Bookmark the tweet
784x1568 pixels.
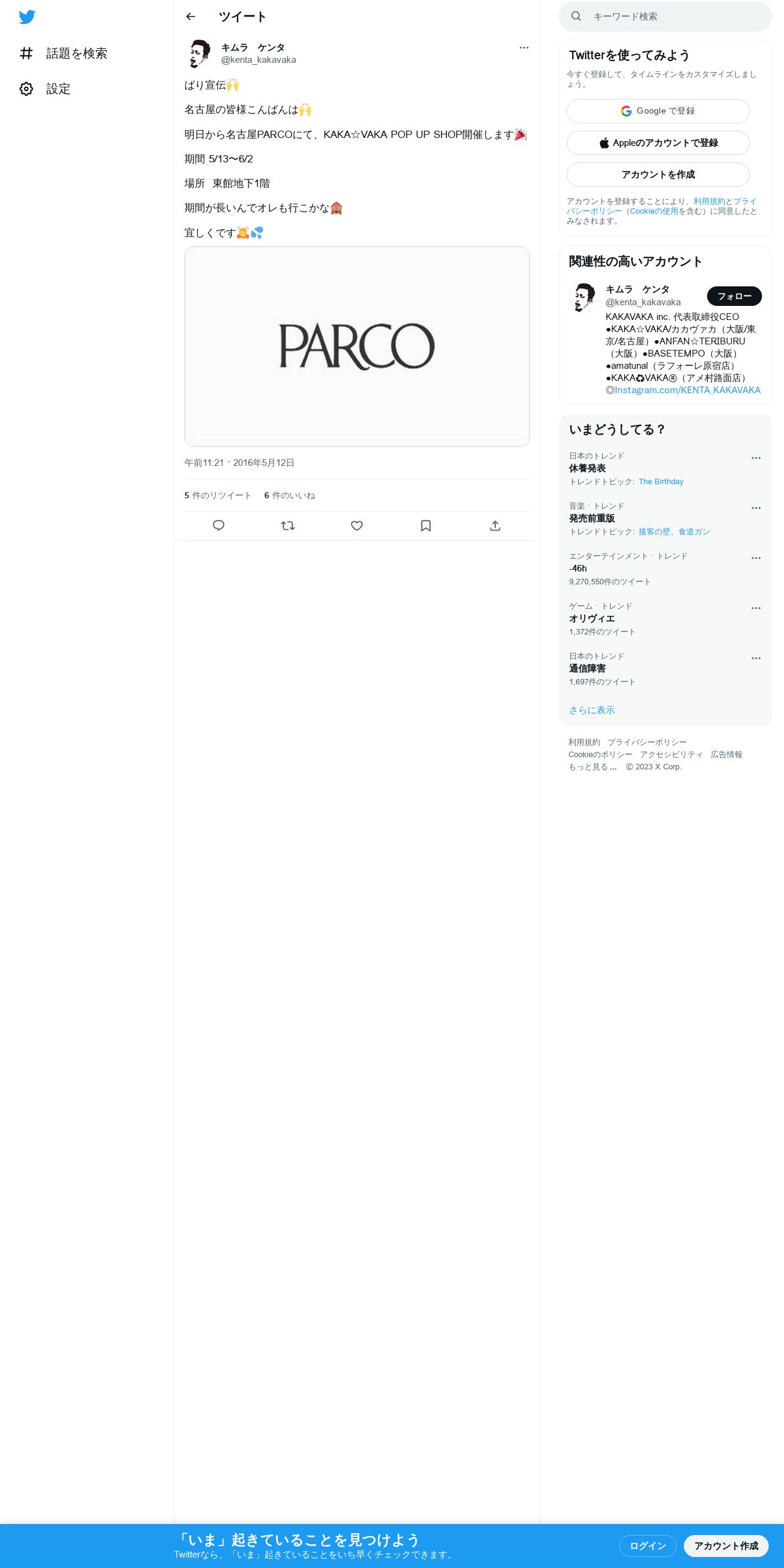(426, 526)
